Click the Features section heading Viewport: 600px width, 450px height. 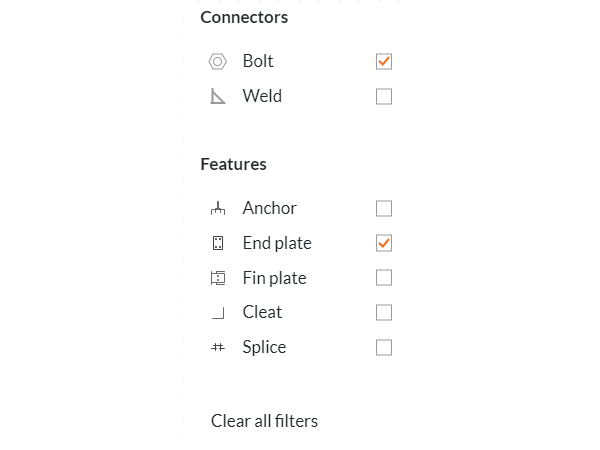[x=233, y=164]
